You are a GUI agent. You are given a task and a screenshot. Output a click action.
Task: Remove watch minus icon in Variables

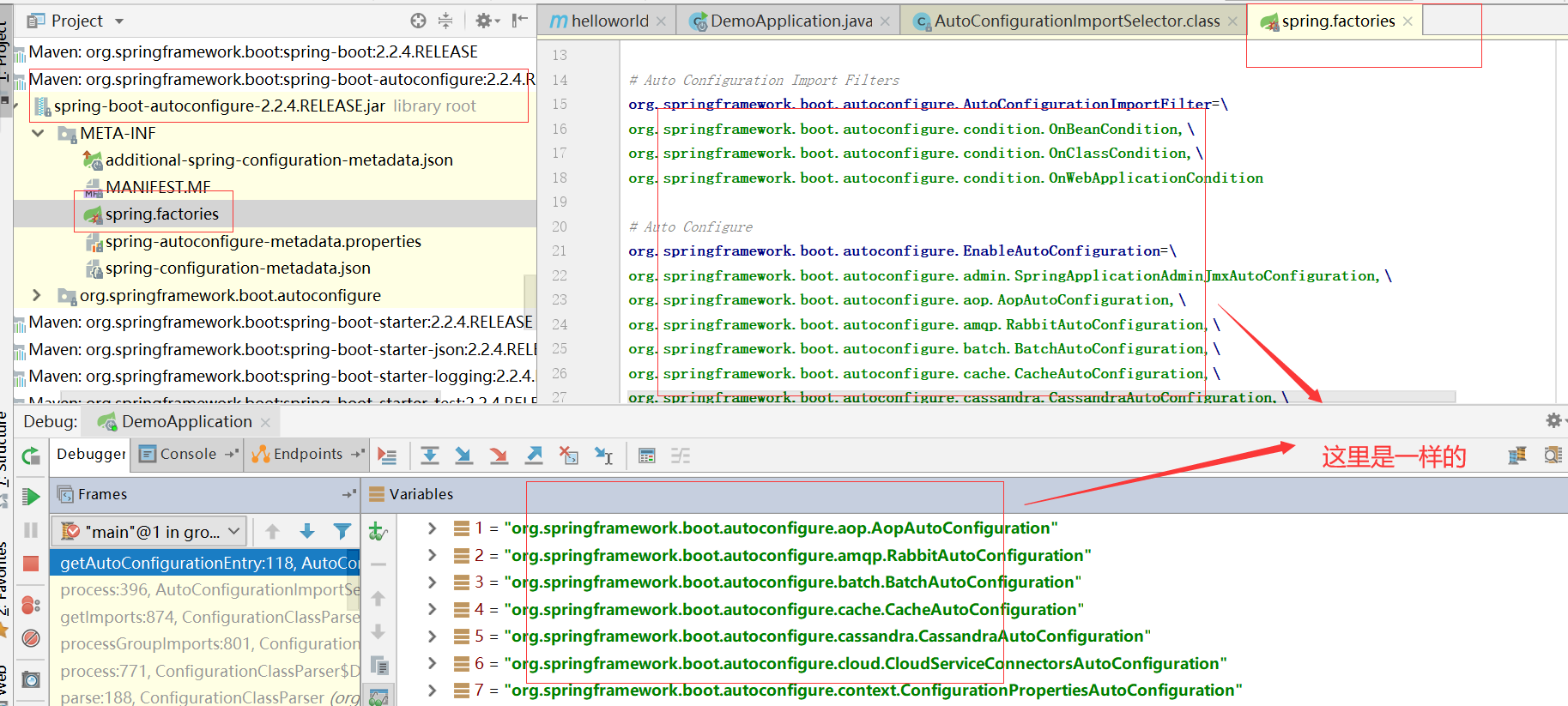[378, 564]
